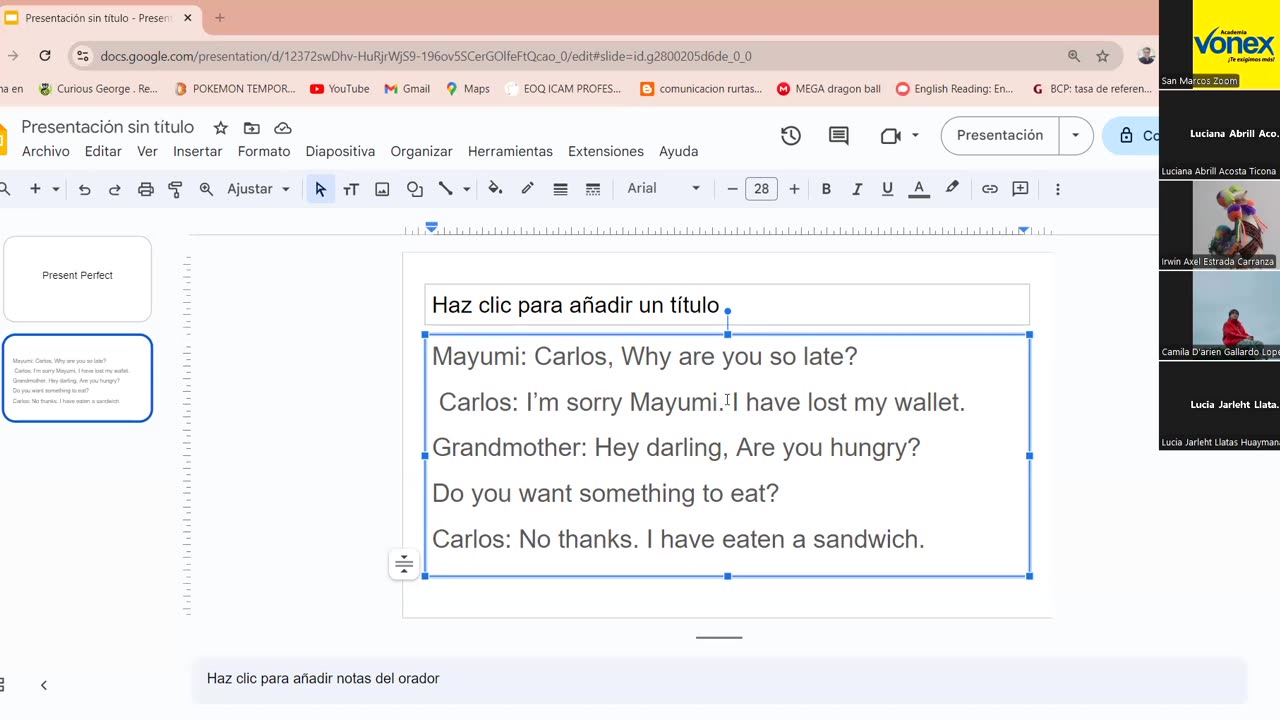Open the Fill color bucket tool
This screenshot has width=1280, height=720.
pos(495,189)
